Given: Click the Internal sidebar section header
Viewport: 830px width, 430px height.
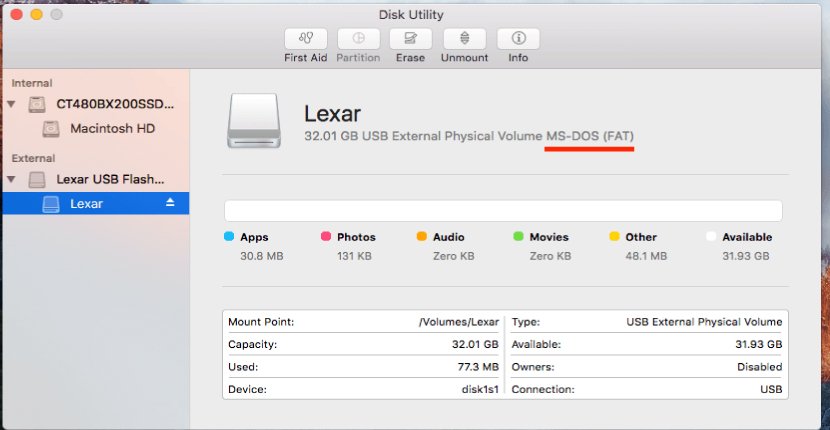Looking at the screenshot, I should click(x=32, y=83).
